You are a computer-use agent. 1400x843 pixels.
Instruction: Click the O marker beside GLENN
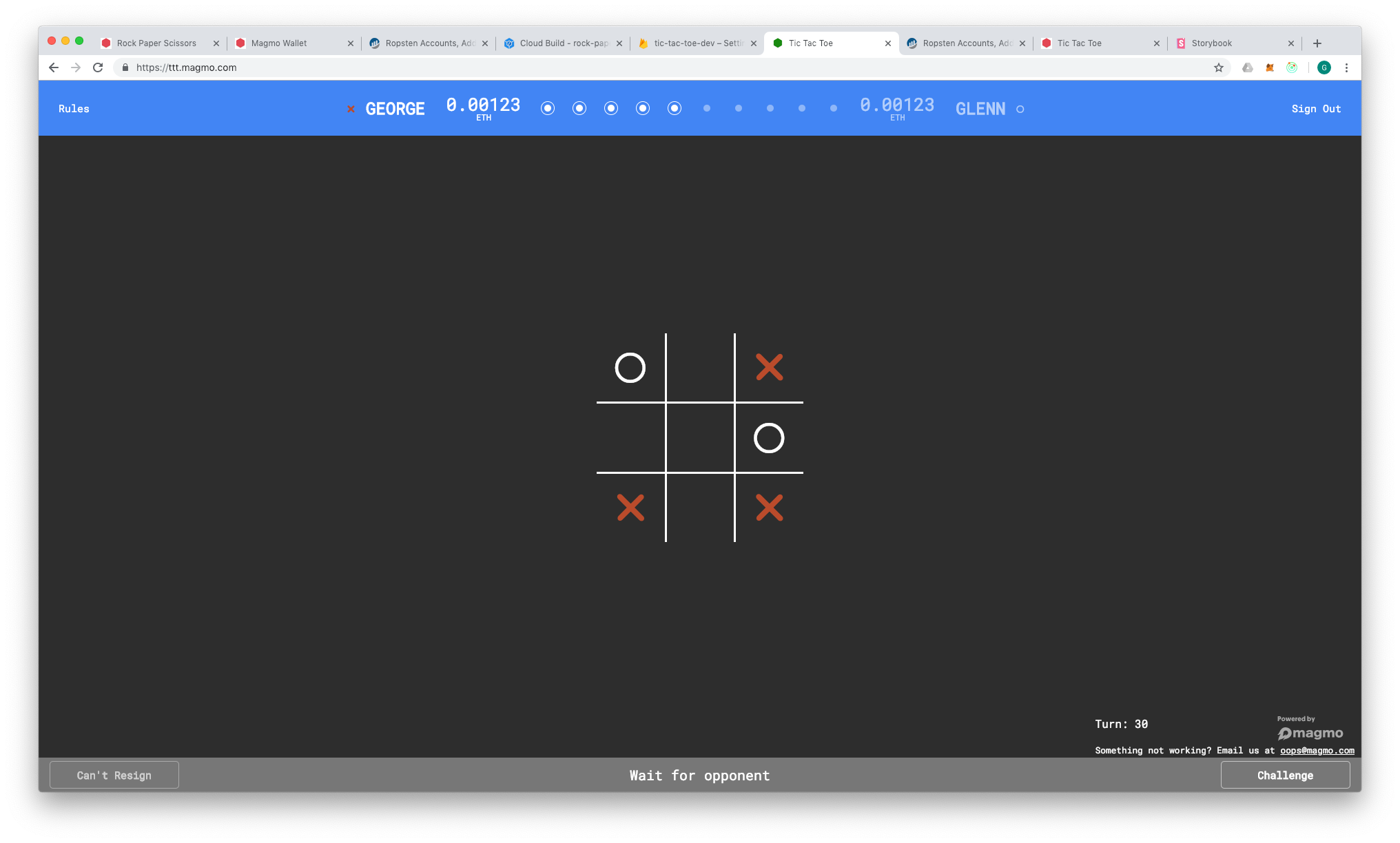1020,109
